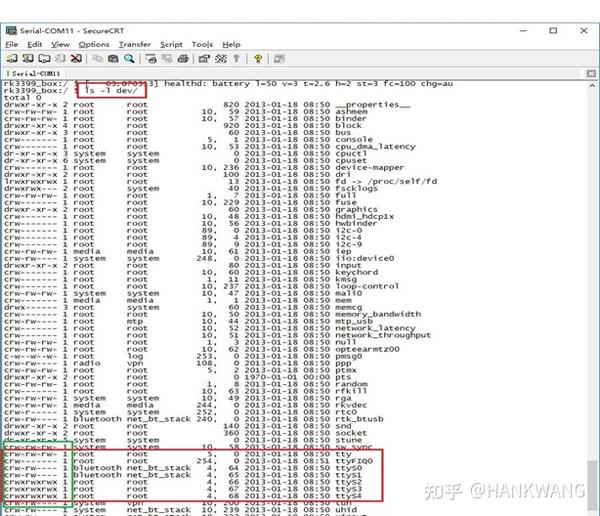600x516 pixels.
Task: Open the Transfer menu
Action: tap(135, 44)
